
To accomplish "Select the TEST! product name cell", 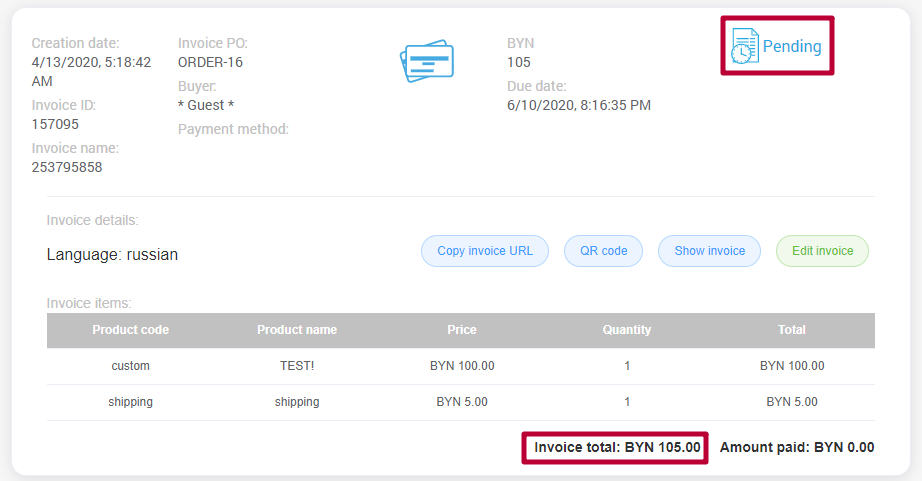I will (x=297, y=366).
